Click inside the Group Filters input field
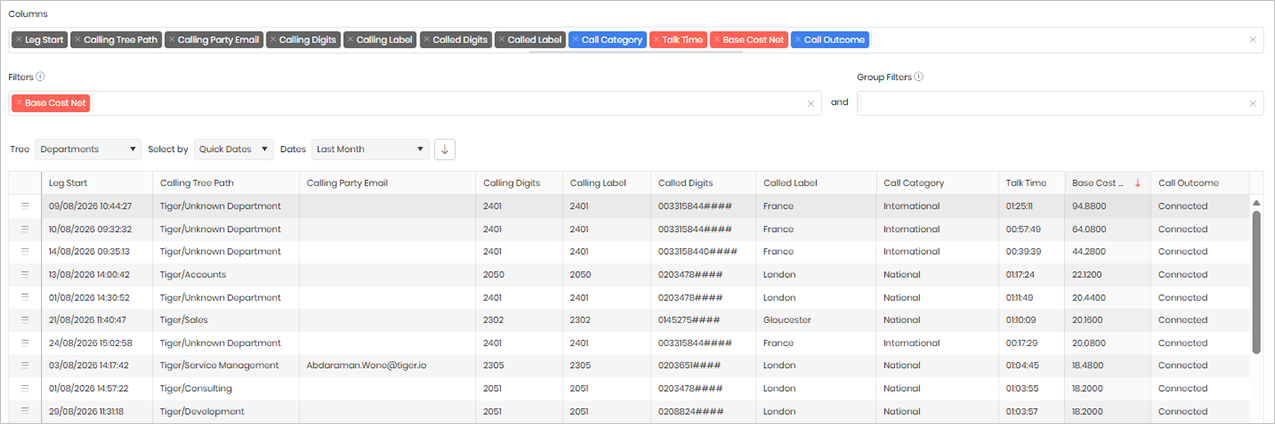This screenshot has height=424, width=1275. (x=1060, y=103)
